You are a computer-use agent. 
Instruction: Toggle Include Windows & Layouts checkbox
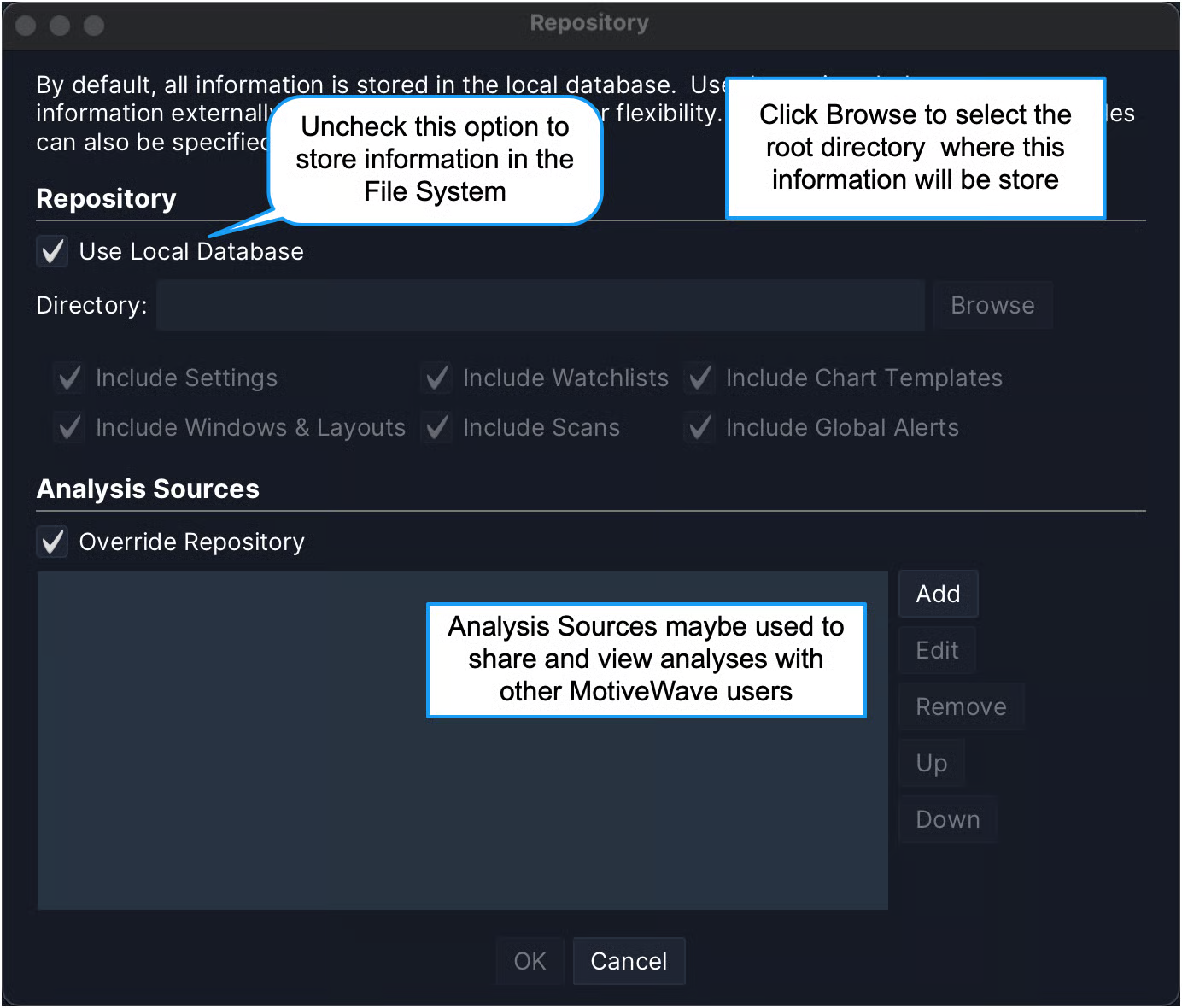coord(69,427)
